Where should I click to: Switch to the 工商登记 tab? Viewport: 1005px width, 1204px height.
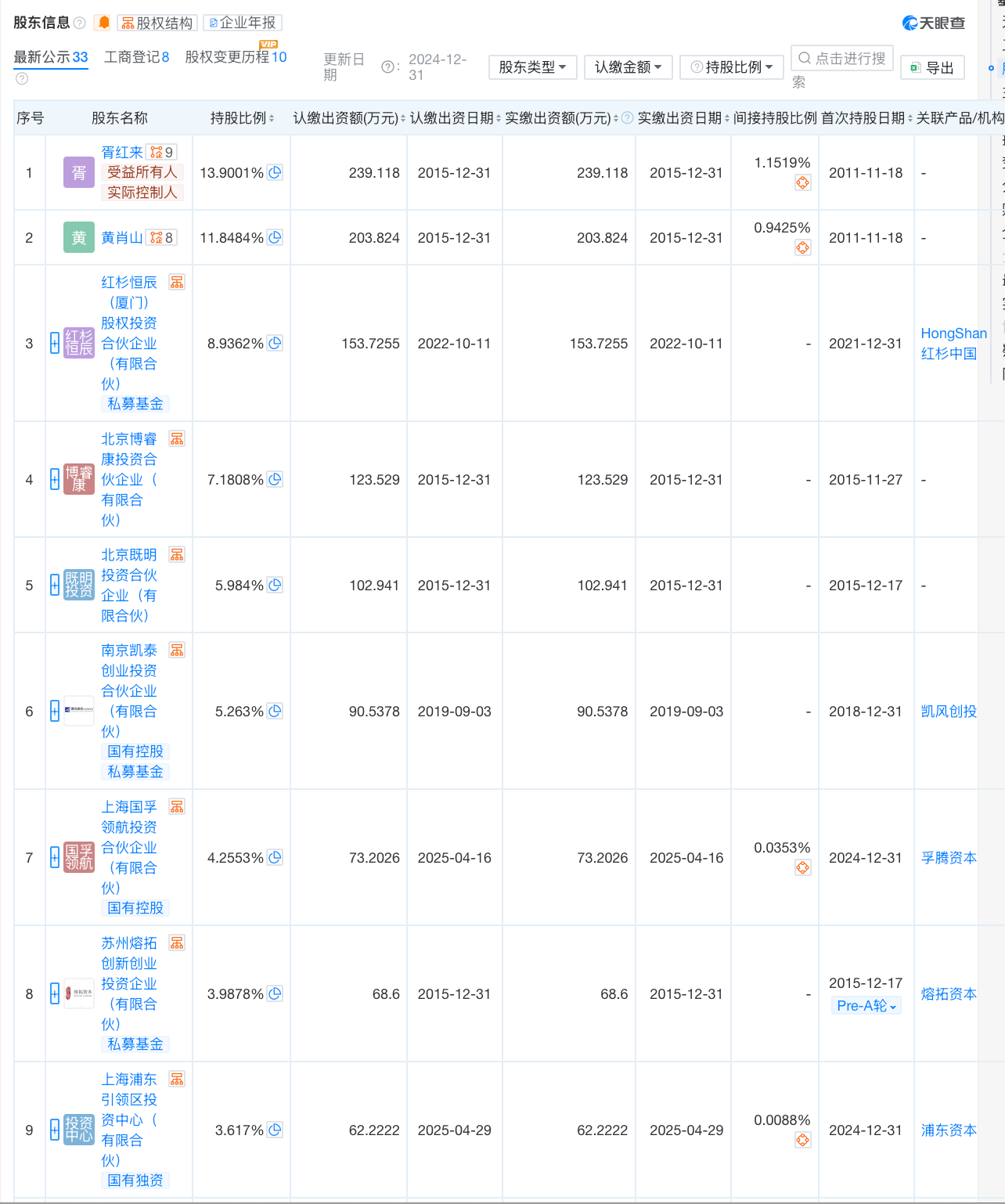coord(136,57)
